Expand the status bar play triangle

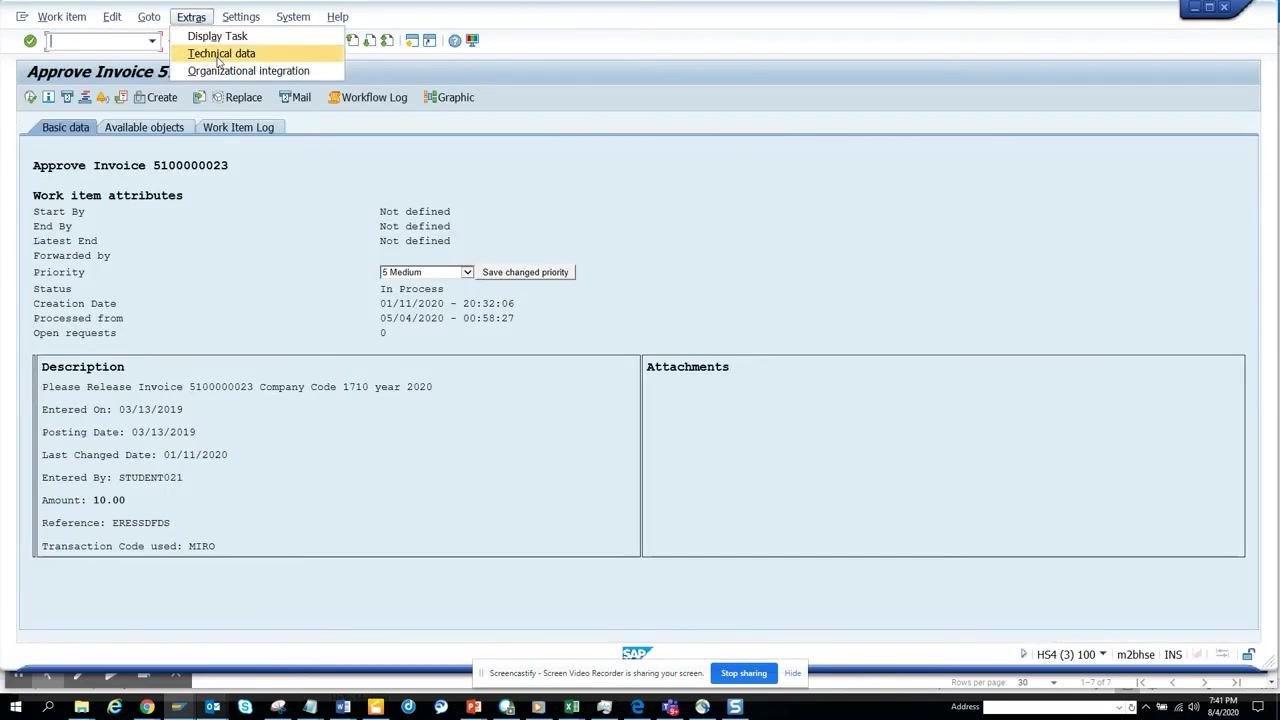(x=1023, y=654)
